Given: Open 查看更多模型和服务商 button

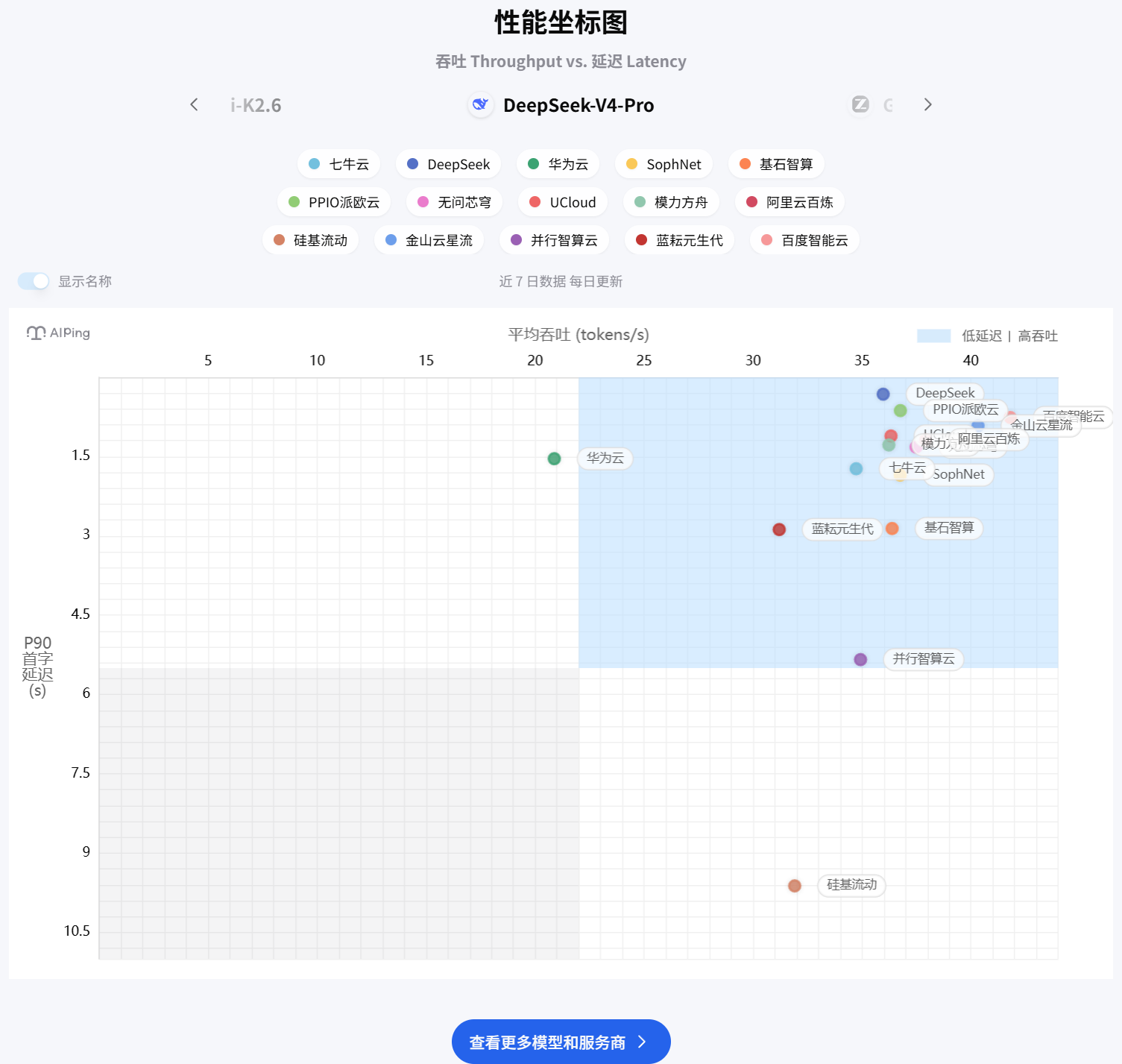Looking at the screenshot, I should (x=561, y=1042).
